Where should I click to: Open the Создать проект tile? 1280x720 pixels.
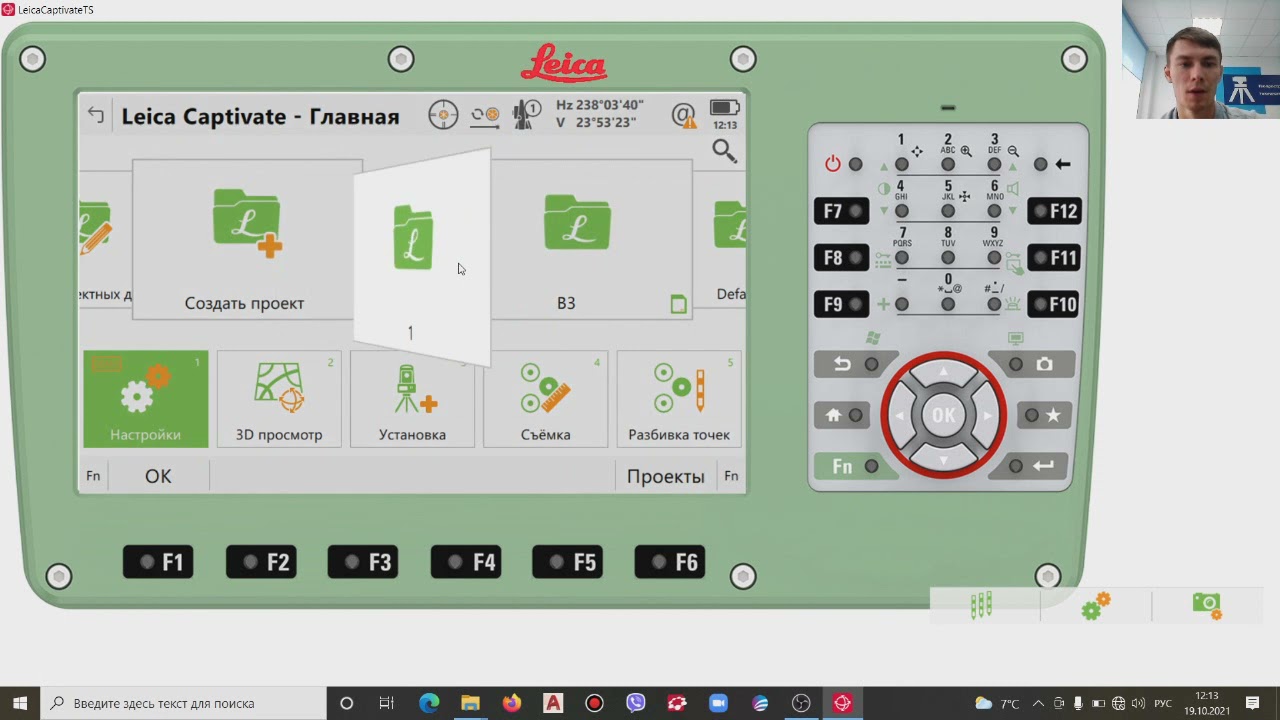tap(246, 240)
